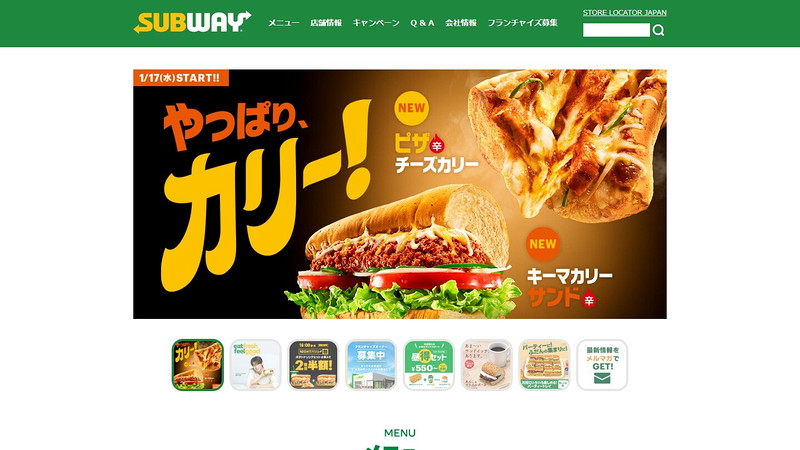Click the main curry promotion banner
Image resolution: width=800 pixels, height=450 pixels.
[400, 194]
